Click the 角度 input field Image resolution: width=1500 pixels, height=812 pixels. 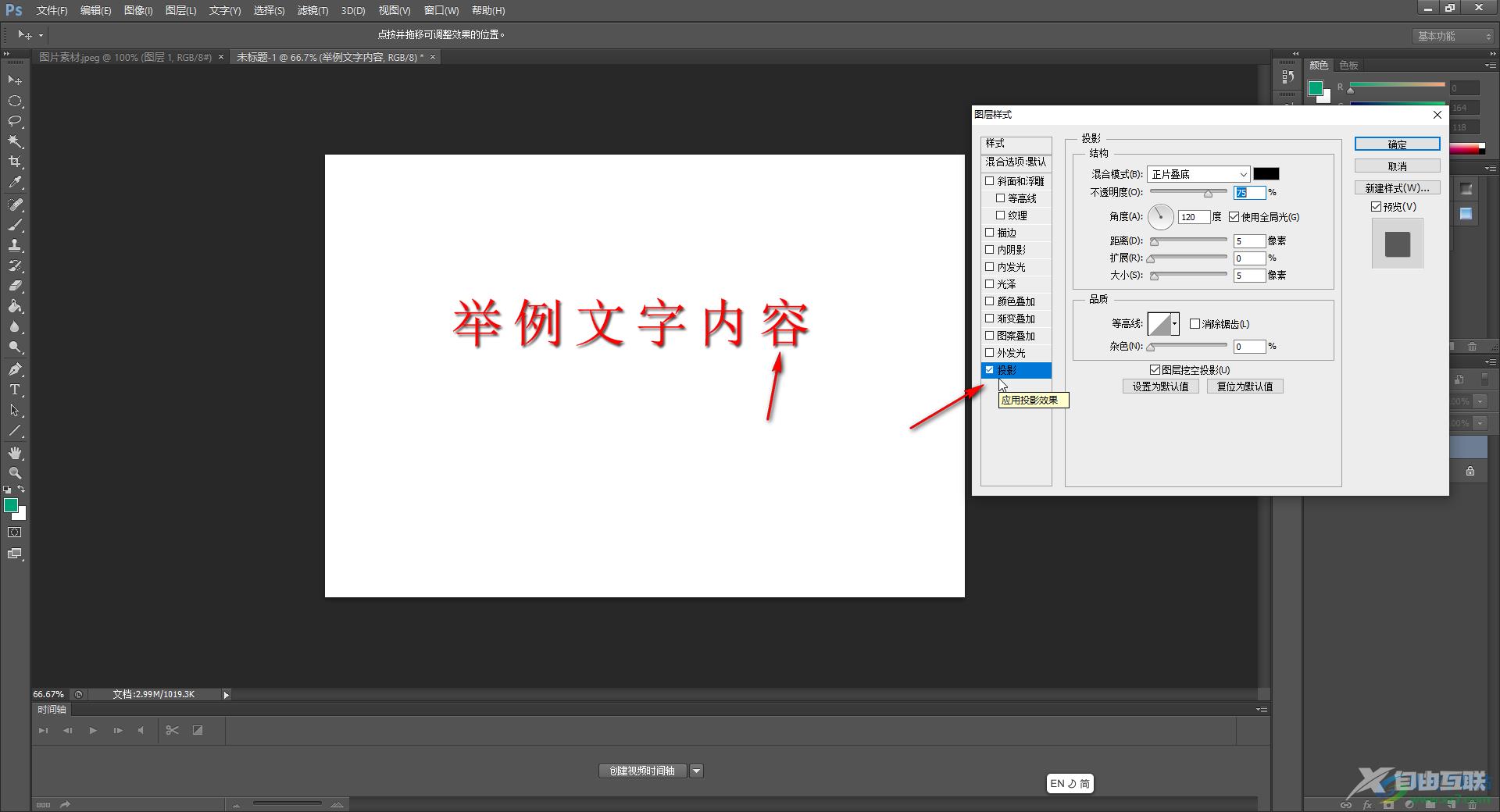[x=1194, y=217]
